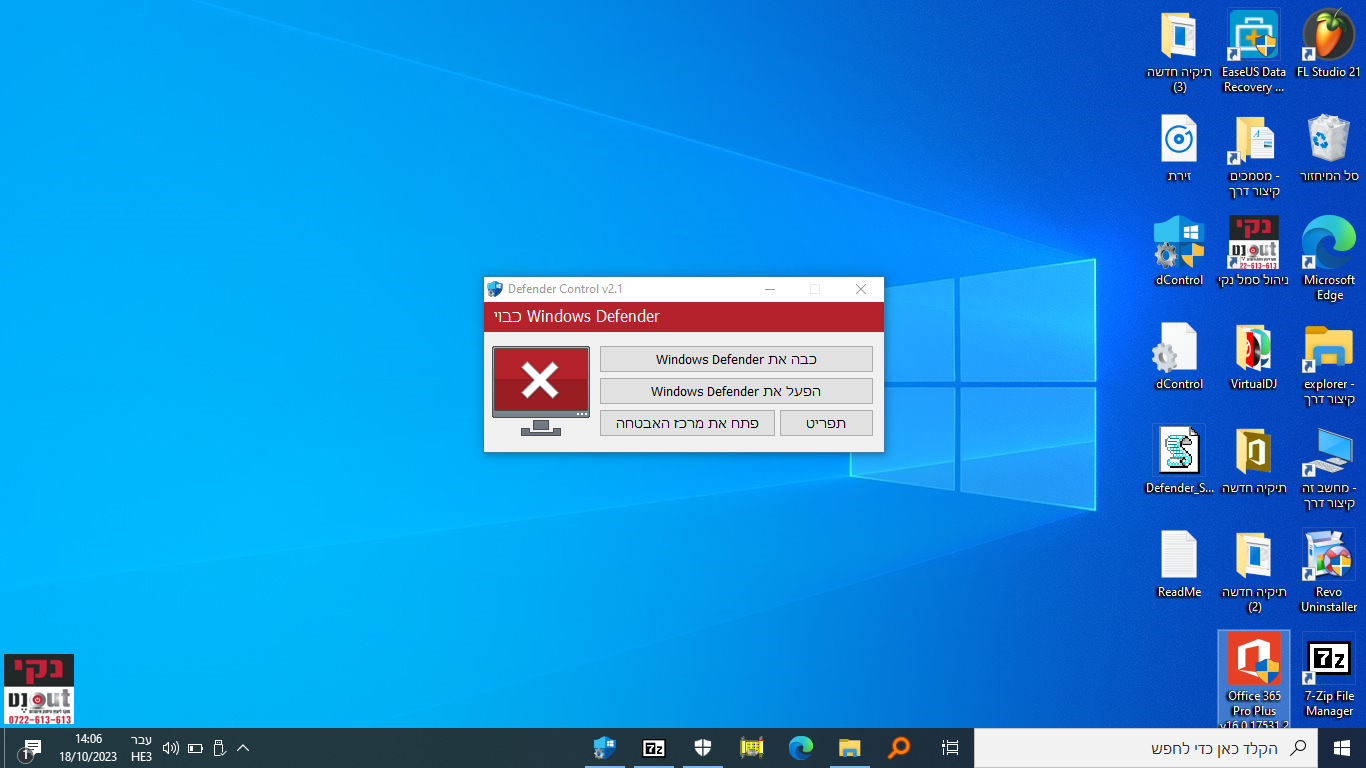Viewport: 1366px width, 768px height.
Task: Click the USB safely remove hardware tray icon
Action: [x=219, y=748]
